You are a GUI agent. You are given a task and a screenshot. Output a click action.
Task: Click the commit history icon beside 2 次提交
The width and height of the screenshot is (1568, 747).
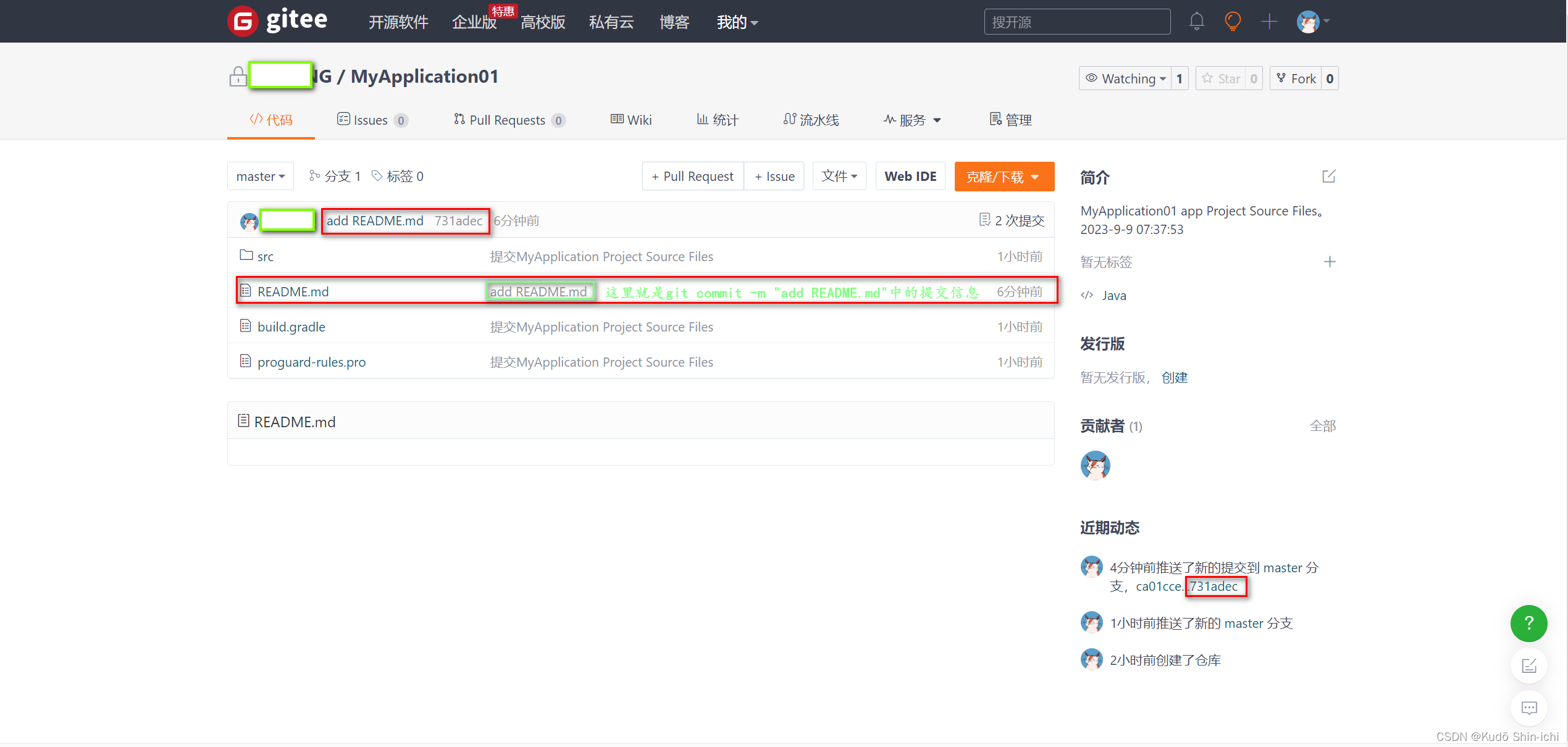click(984, 219)
